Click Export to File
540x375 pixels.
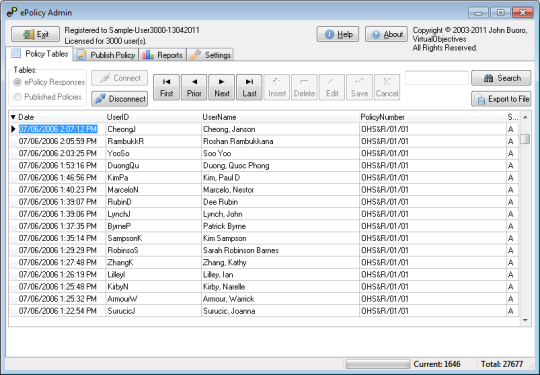(x=501, y=99)
